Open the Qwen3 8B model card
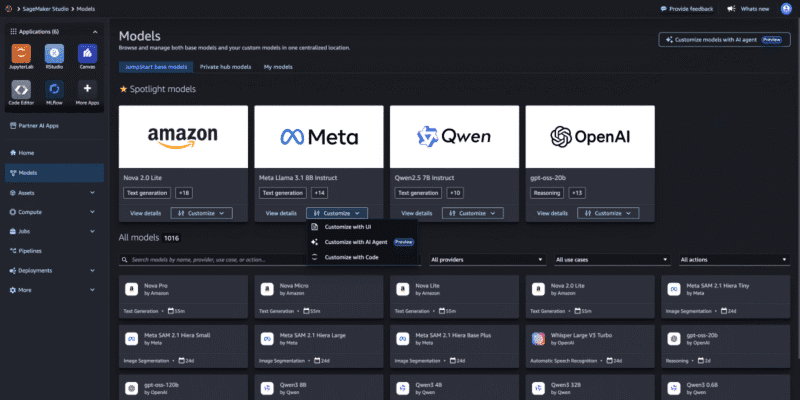Viewport: 800px width, 400px height. pyautogui.click(x=319, y=388)
